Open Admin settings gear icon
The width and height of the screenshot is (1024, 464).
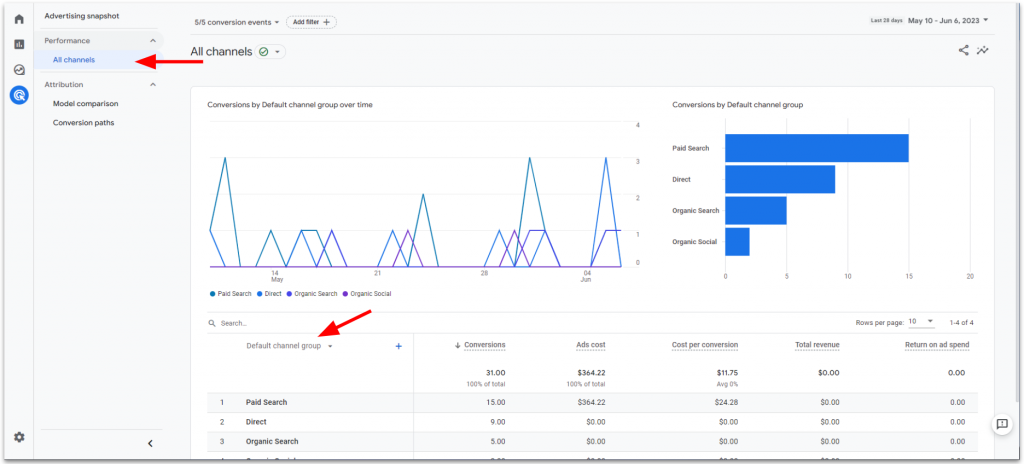(19, 437)
